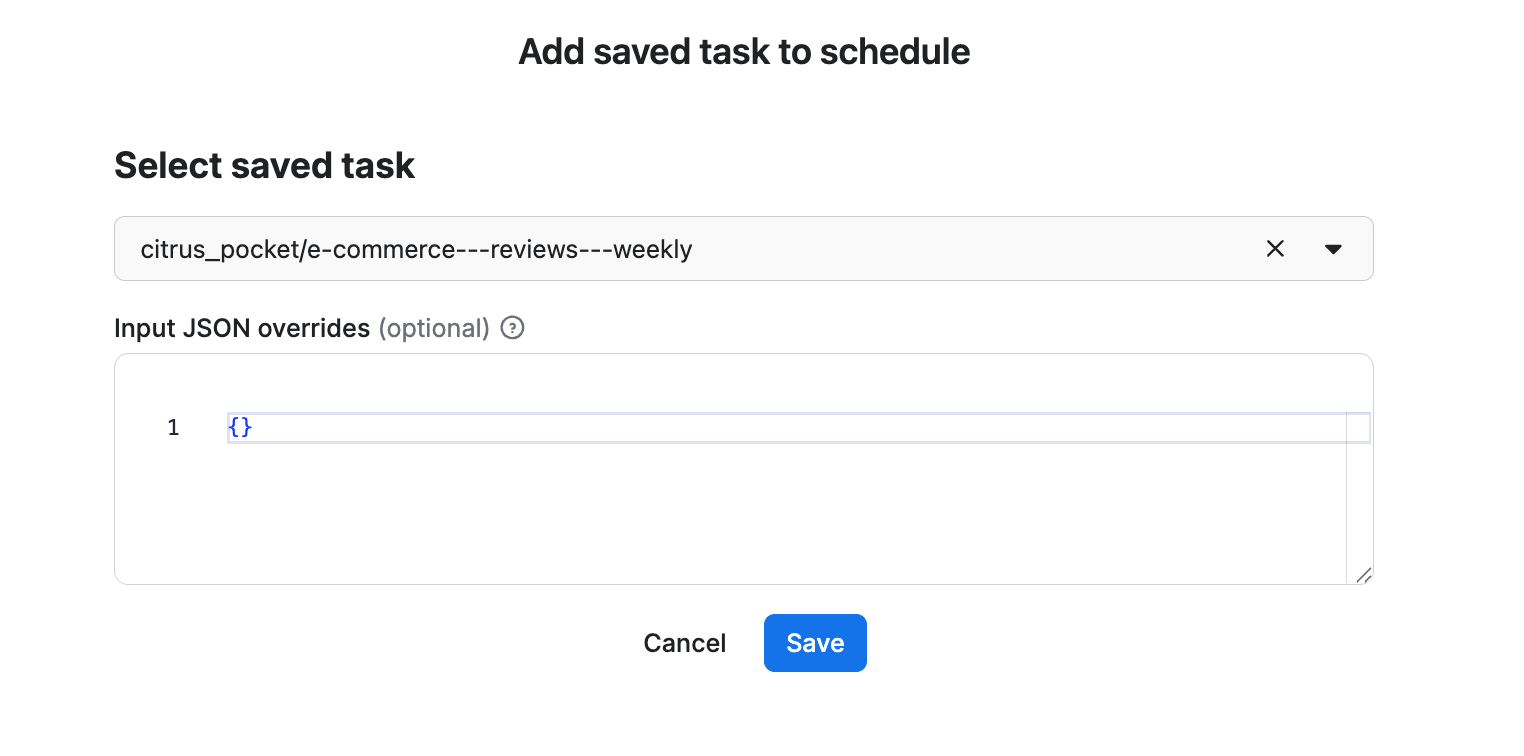The image size is (1524, 756).
Task: Click the help icon beside Input JSON overrides
Action: (x=512, y=328)
